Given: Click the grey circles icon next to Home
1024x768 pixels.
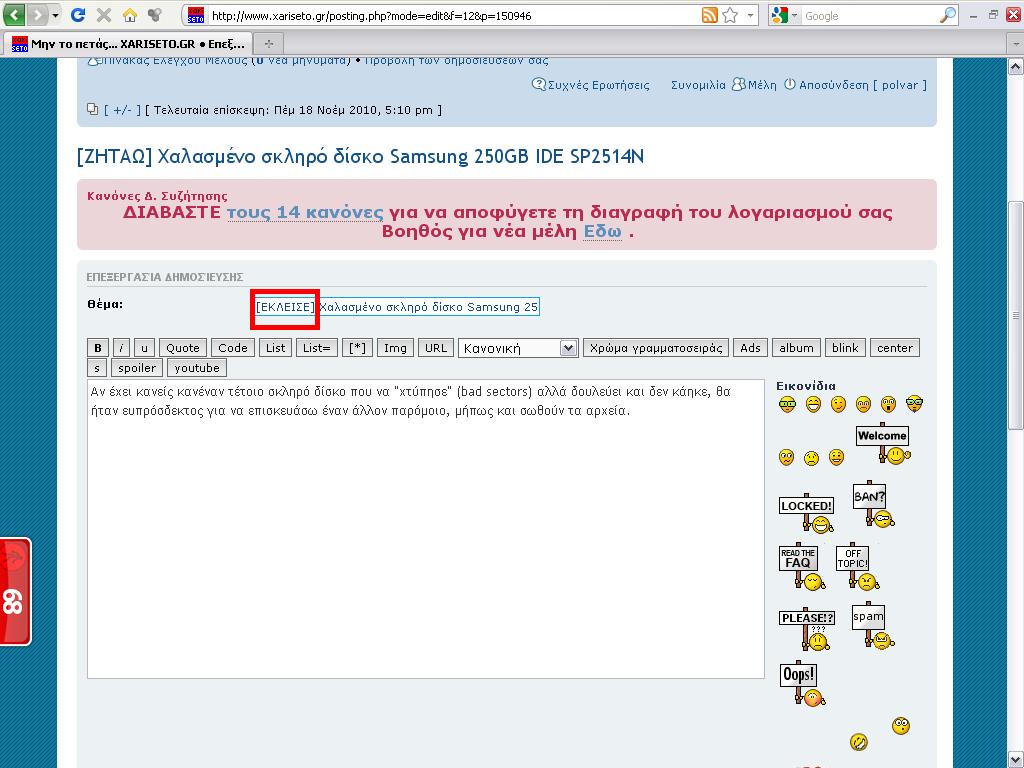Looking at the screenshot, I should (x=155, y=14).
